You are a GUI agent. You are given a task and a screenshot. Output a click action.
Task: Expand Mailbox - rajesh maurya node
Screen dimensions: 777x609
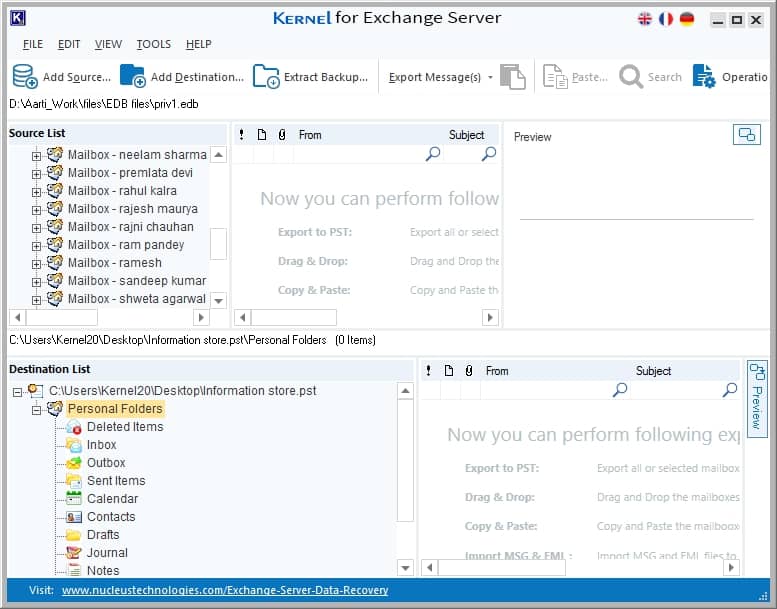tap(36, 210)
